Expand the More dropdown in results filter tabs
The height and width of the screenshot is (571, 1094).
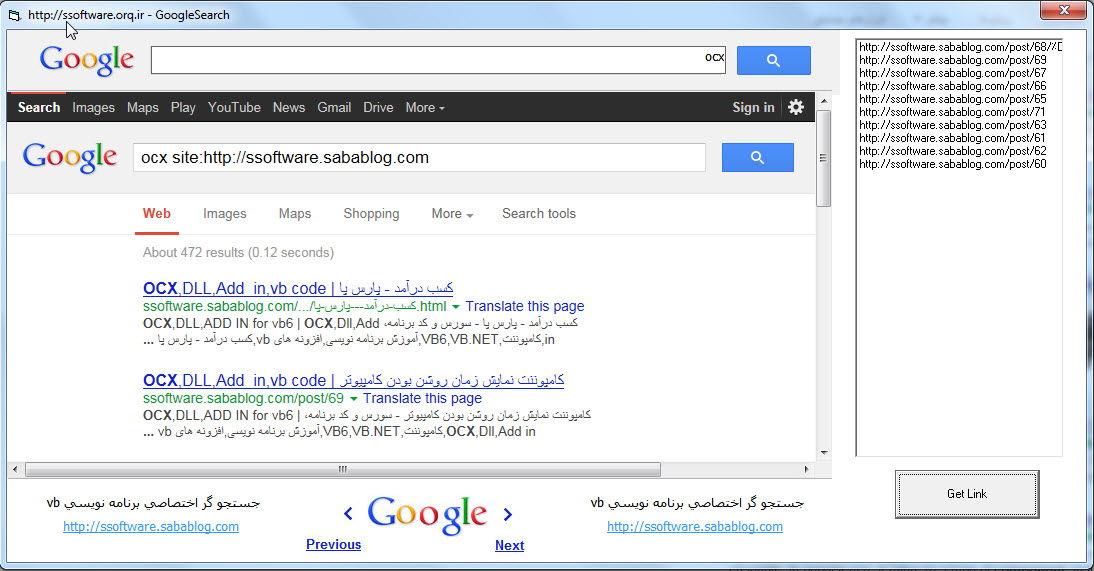452,214
